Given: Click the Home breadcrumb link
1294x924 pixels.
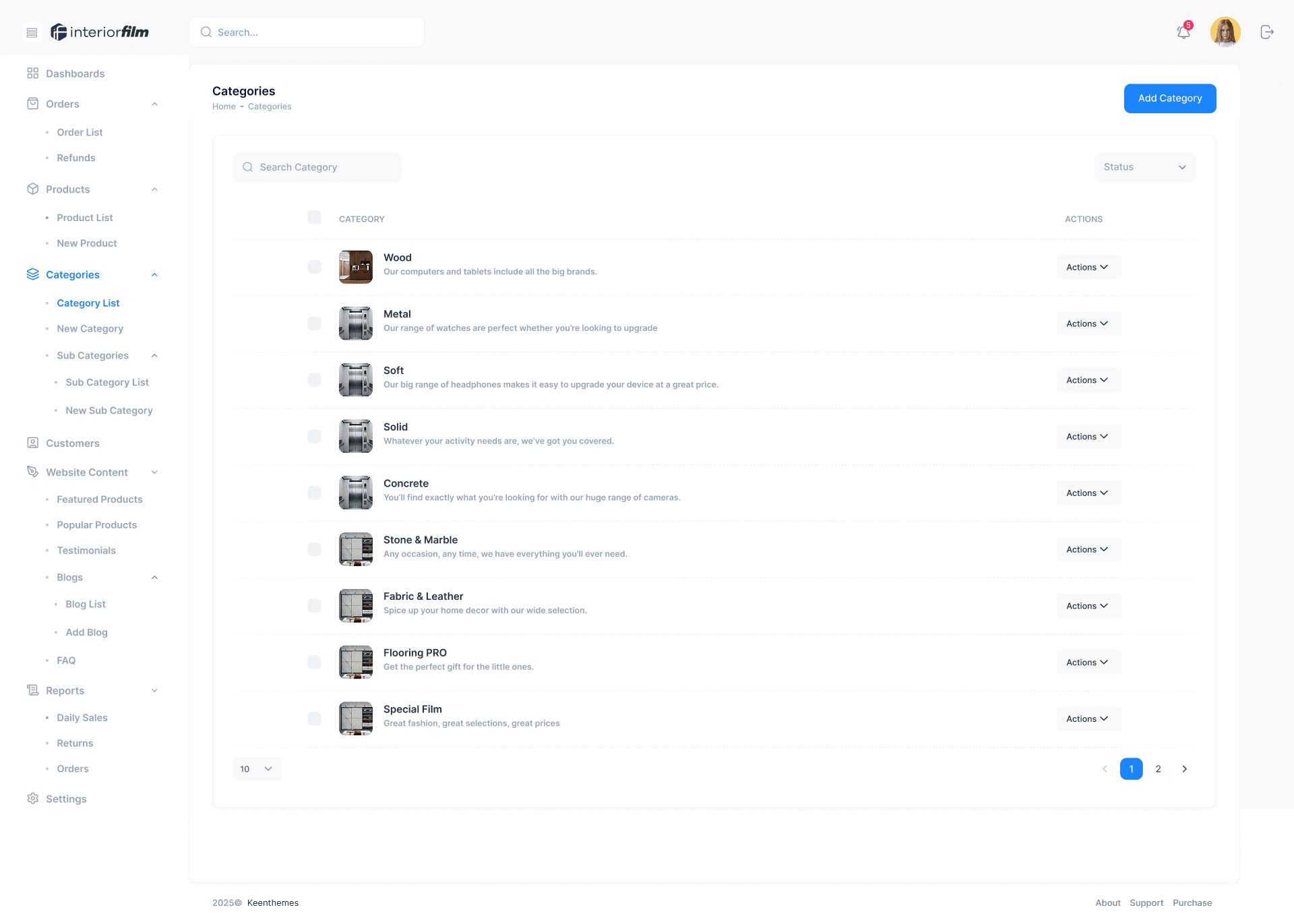Looking at the screenshot, I should [224, 106].
